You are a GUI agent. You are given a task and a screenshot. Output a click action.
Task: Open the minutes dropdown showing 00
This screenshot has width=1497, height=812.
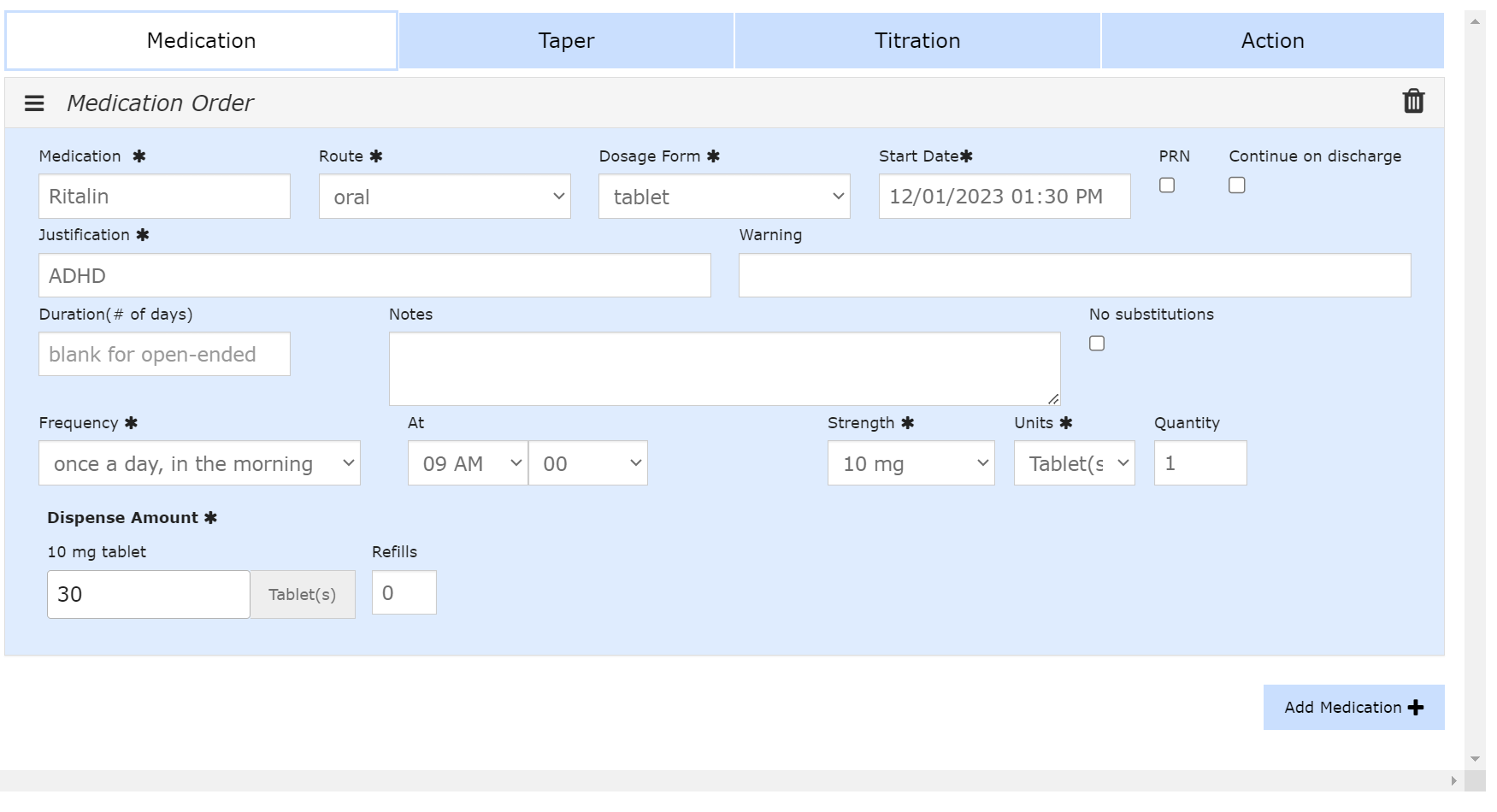588,463
